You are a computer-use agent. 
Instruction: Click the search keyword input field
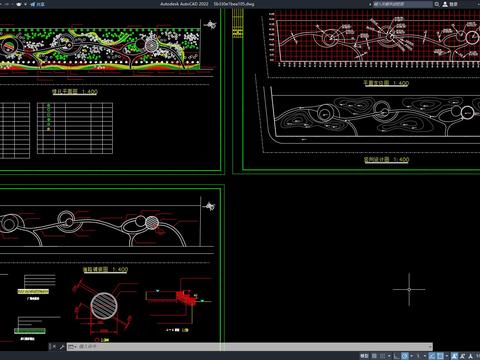click(x=402, y=4)
